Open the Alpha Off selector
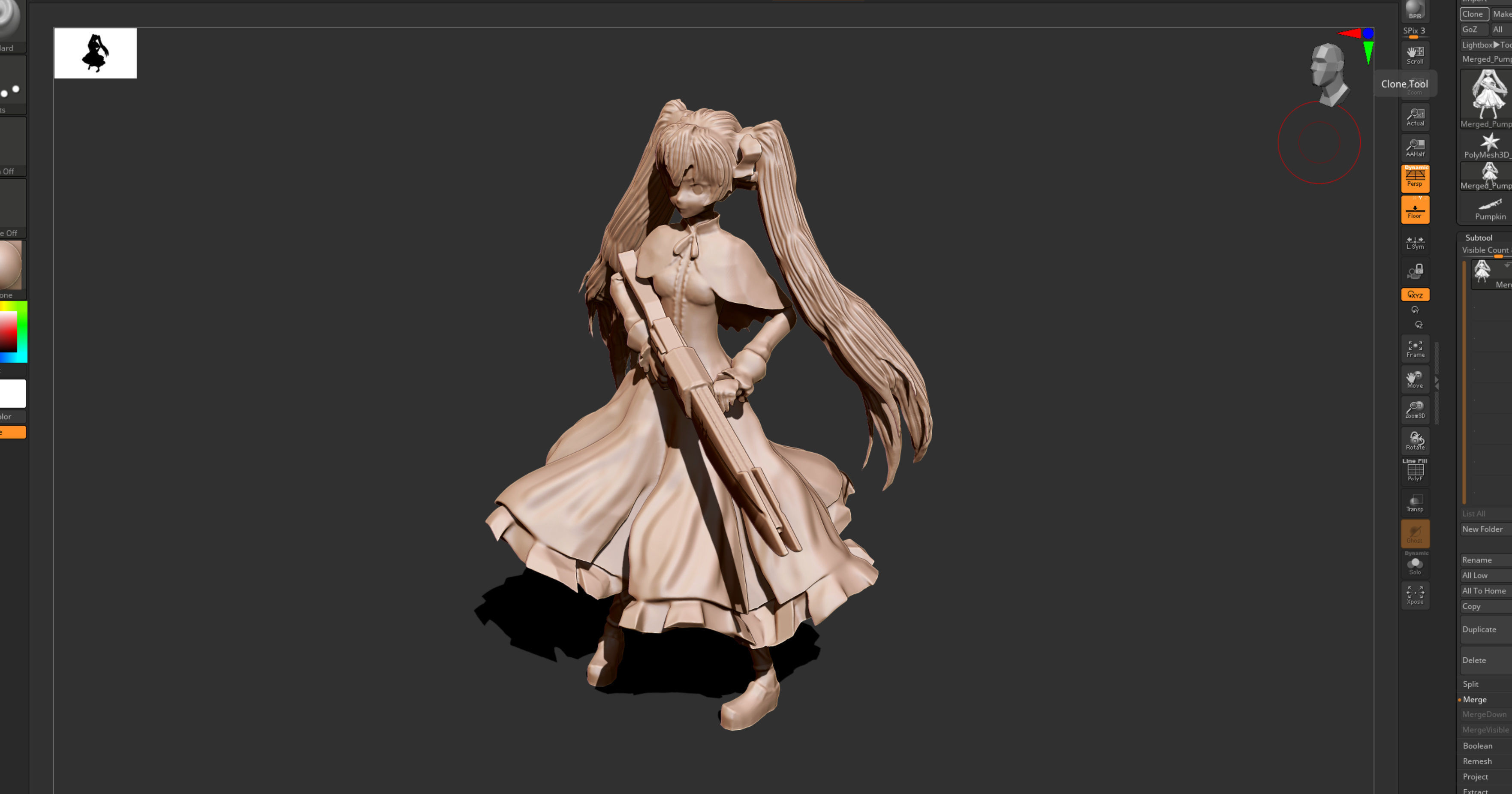 (12, 147)
